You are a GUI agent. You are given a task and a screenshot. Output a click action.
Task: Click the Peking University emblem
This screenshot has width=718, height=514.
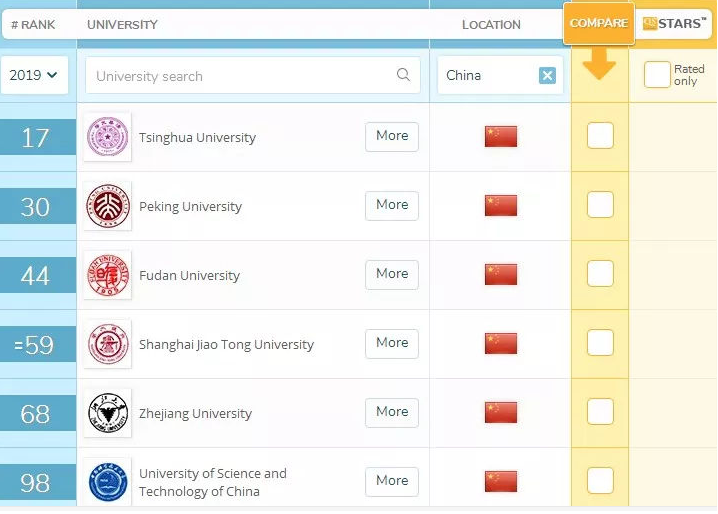pos(108,206)
